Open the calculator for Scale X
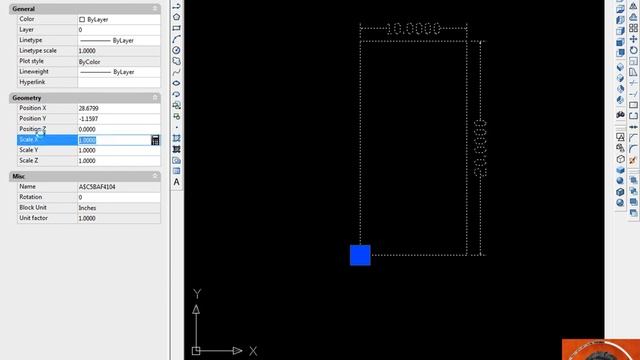Screen dimensions: 640x360 point(155,140)
